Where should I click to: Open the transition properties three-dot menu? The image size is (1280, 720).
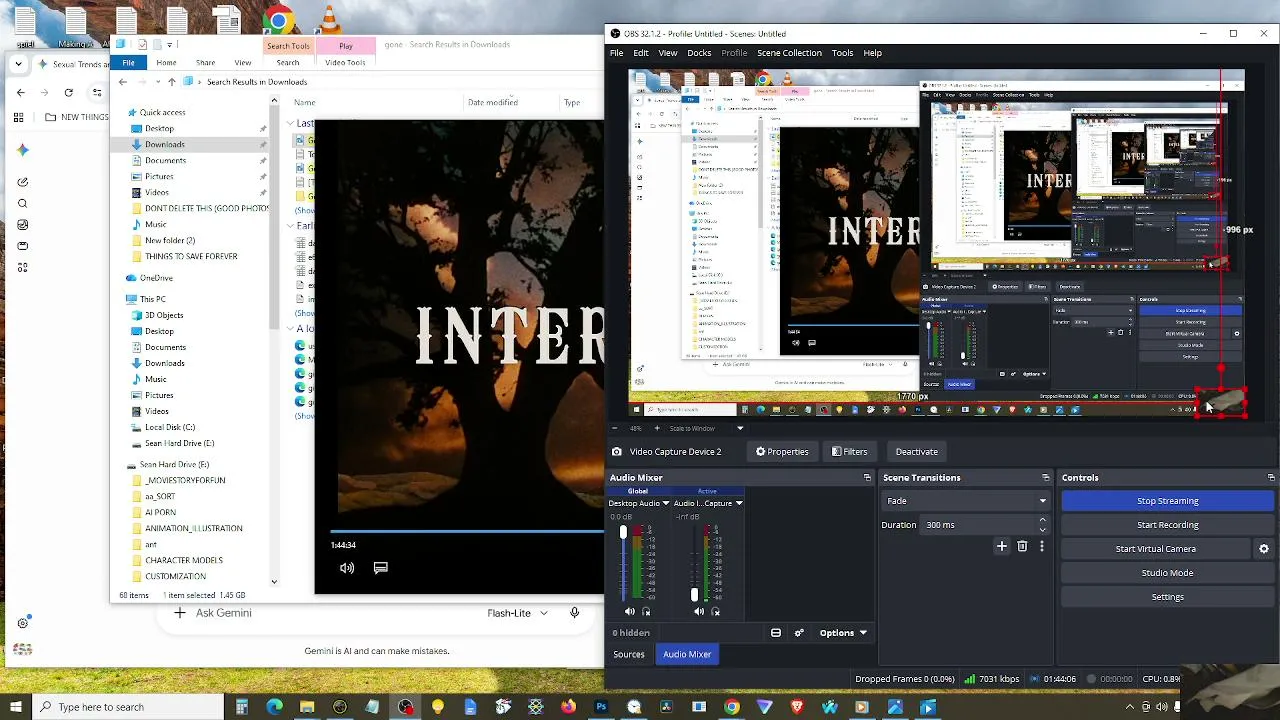(x=1041, y=546)
